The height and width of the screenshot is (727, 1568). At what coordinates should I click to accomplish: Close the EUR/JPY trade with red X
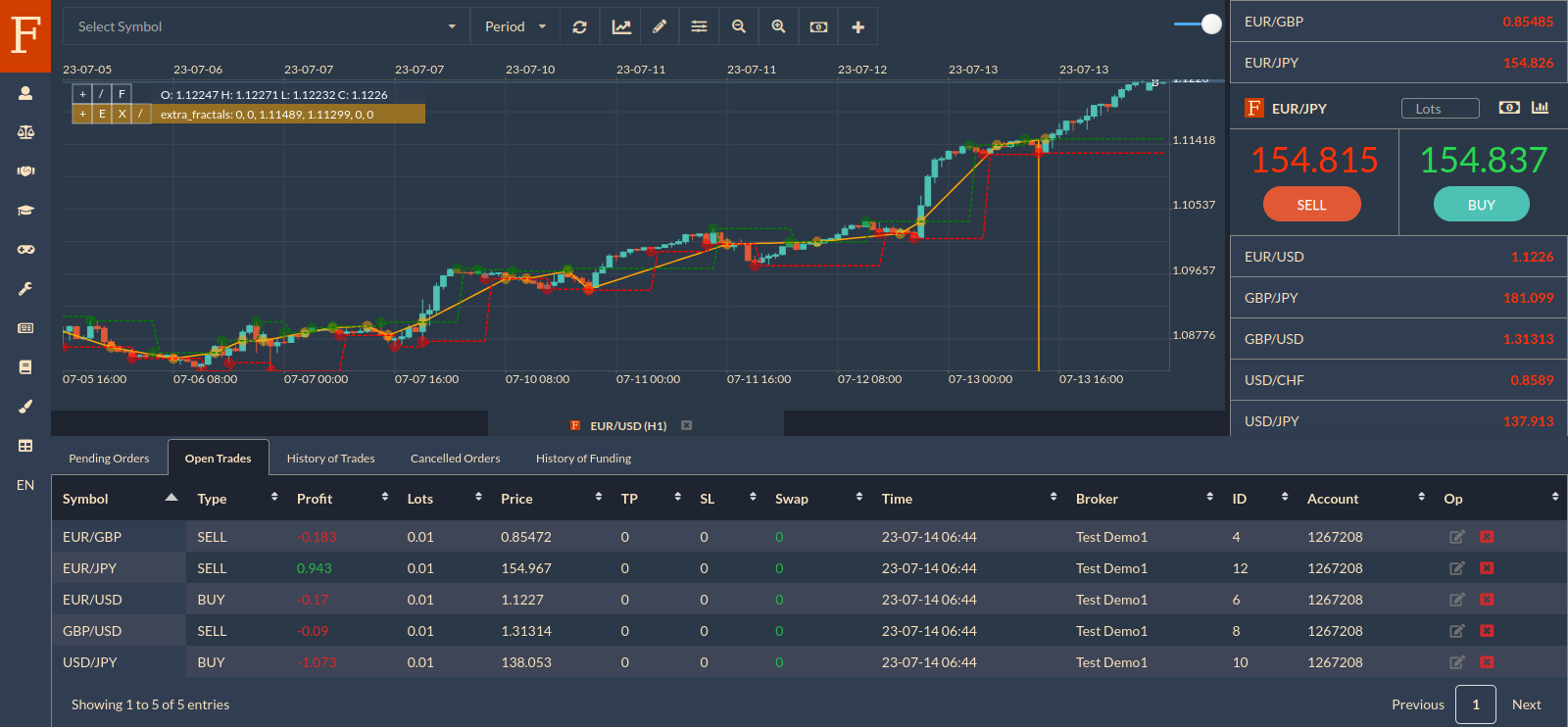[1487, 568]
